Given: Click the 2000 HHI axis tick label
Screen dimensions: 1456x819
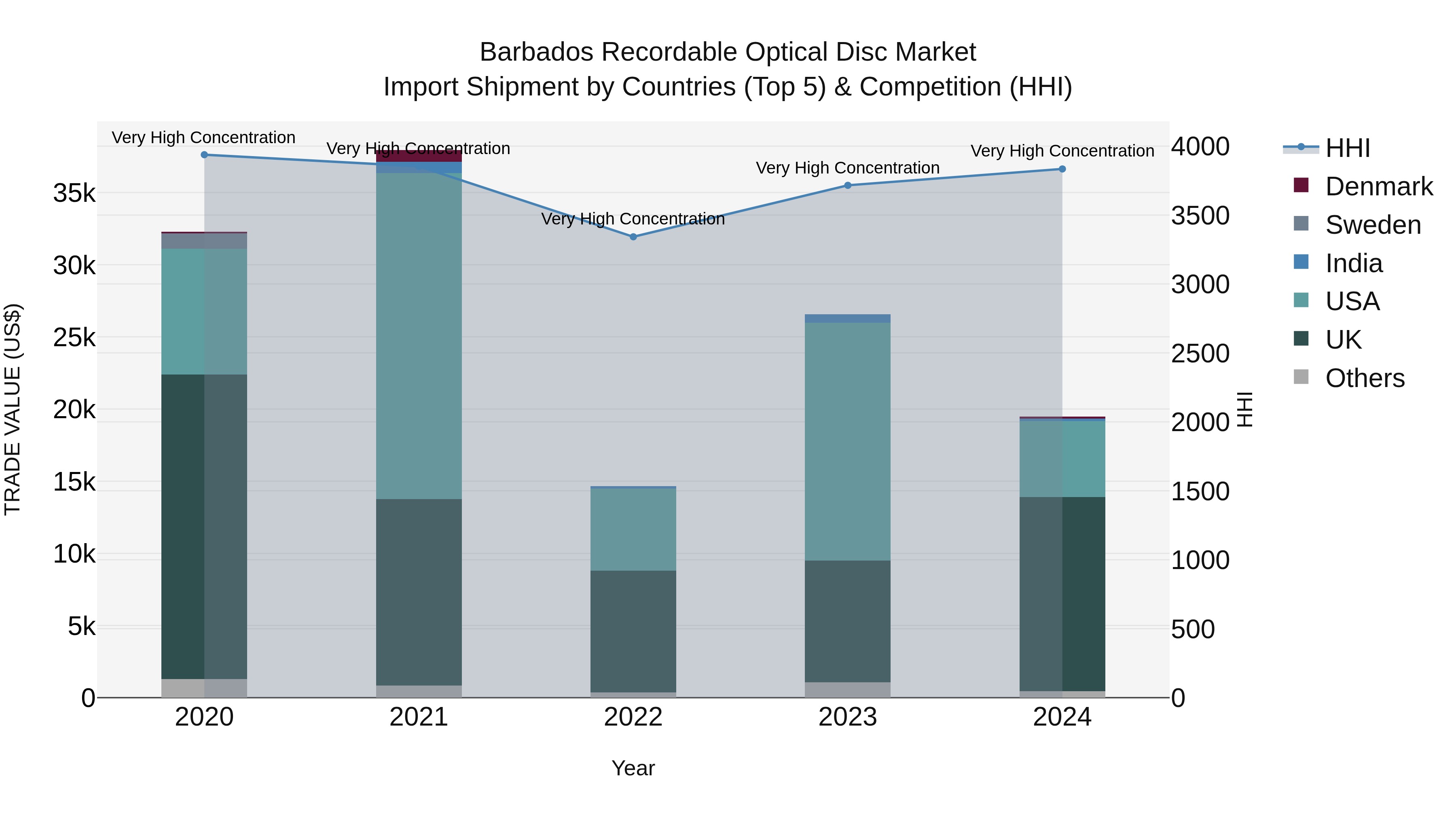Looking at the screenshot, I should [x=1200, y=422].
